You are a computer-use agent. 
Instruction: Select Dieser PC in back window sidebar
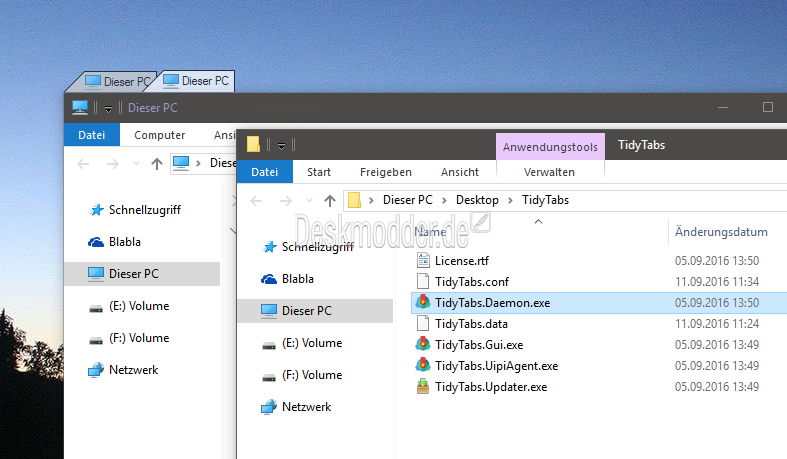[x=142, y=274]
